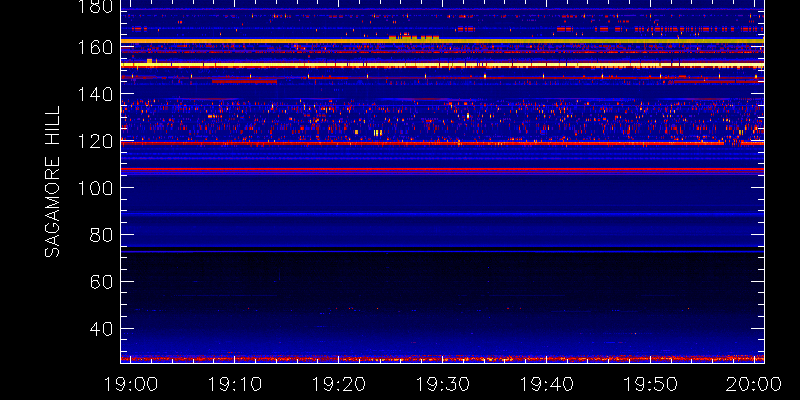Click the 180 frequency axis label
Screen dimensions: 800x400
point(95,6)
